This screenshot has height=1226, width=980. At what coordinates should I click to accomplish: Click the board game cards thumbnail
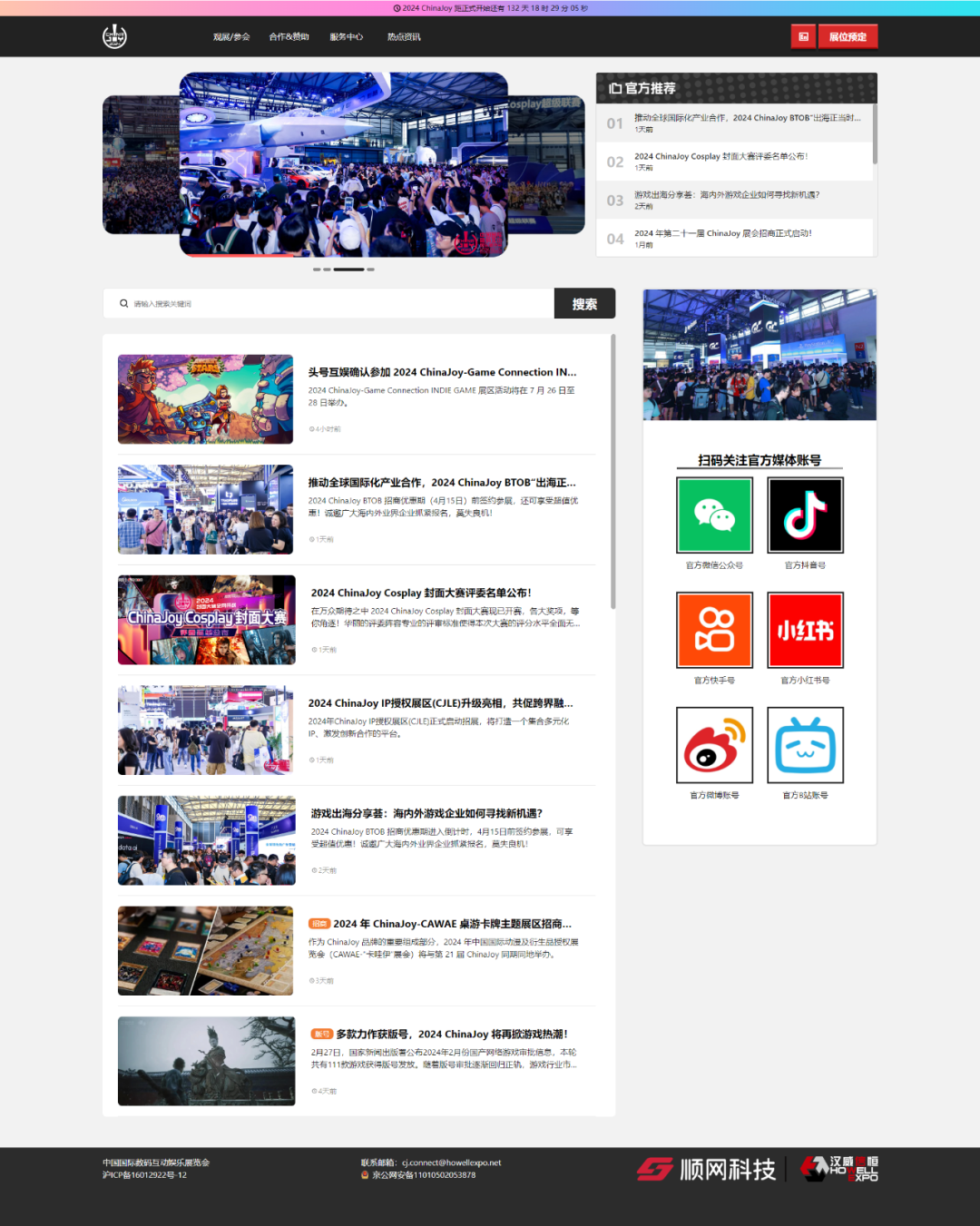[205, 951]
